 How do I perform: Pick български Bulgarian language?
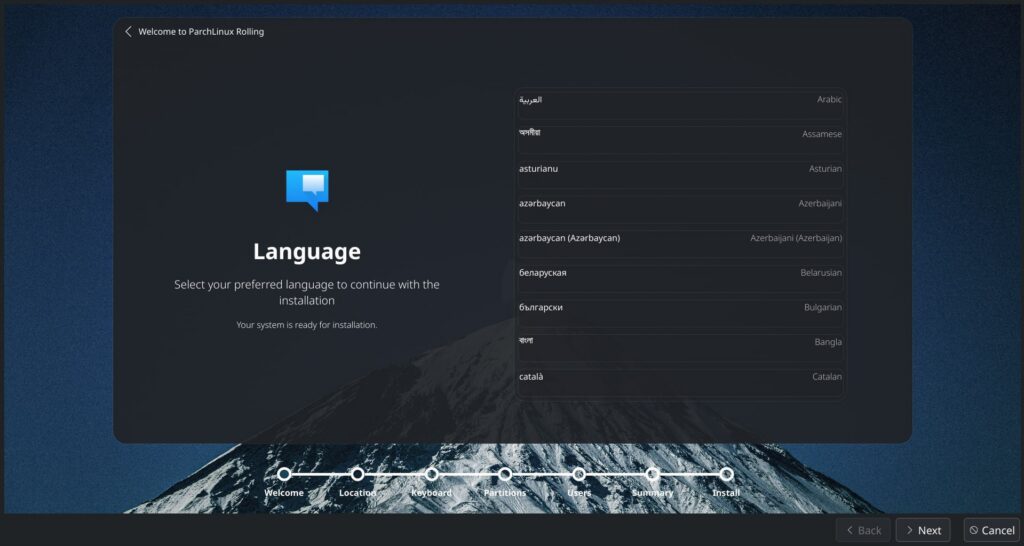point(680,313)
